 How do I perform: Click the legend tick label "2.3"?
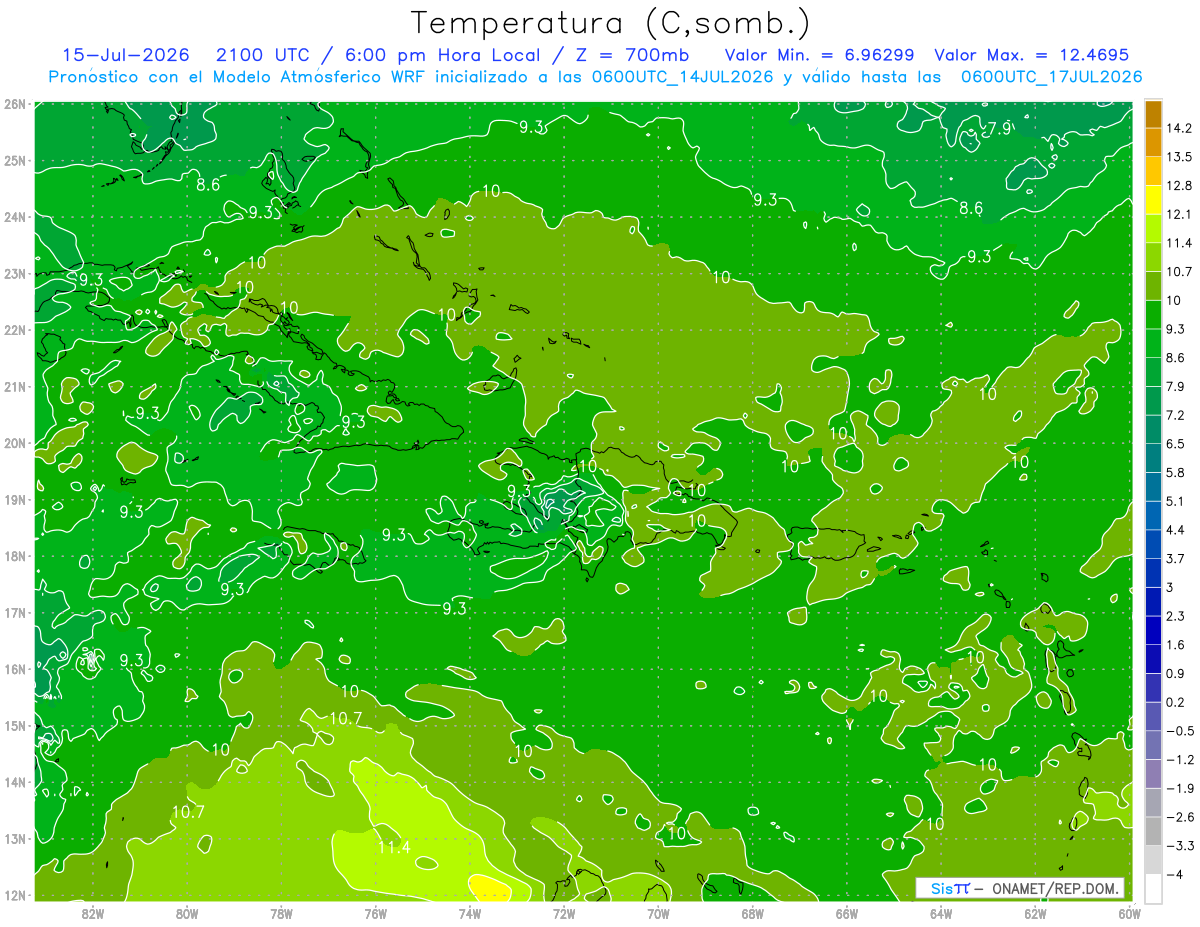[x=1175, y=616]
